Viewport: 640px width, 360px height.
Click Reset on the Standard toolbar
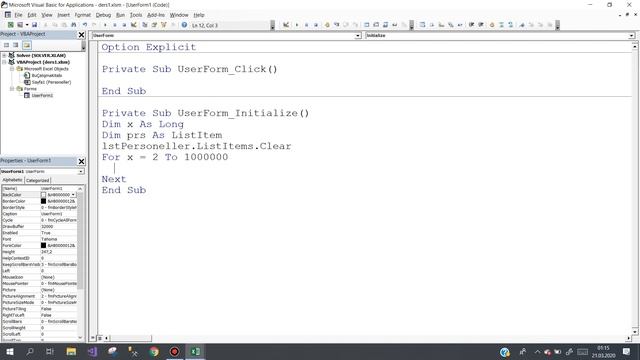124,25
